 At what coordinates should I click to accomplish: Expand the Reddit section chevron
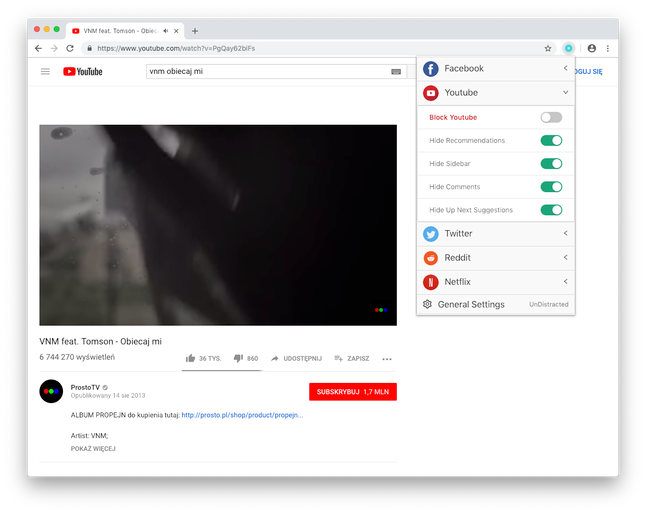tap(566, 258)
